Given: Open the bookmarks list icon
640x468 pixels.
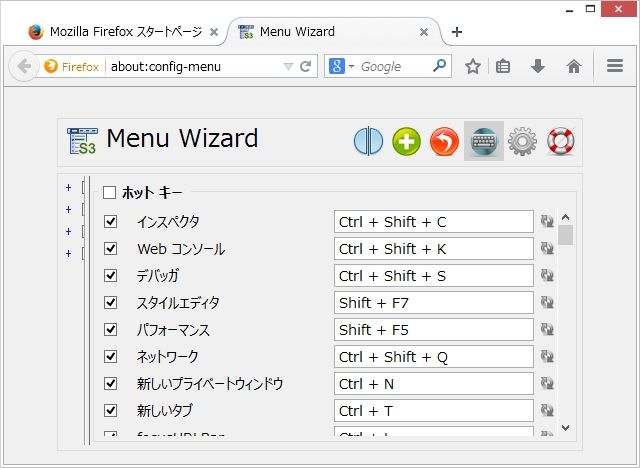Looking at the screenshot, I should click(x=502, y=66).
